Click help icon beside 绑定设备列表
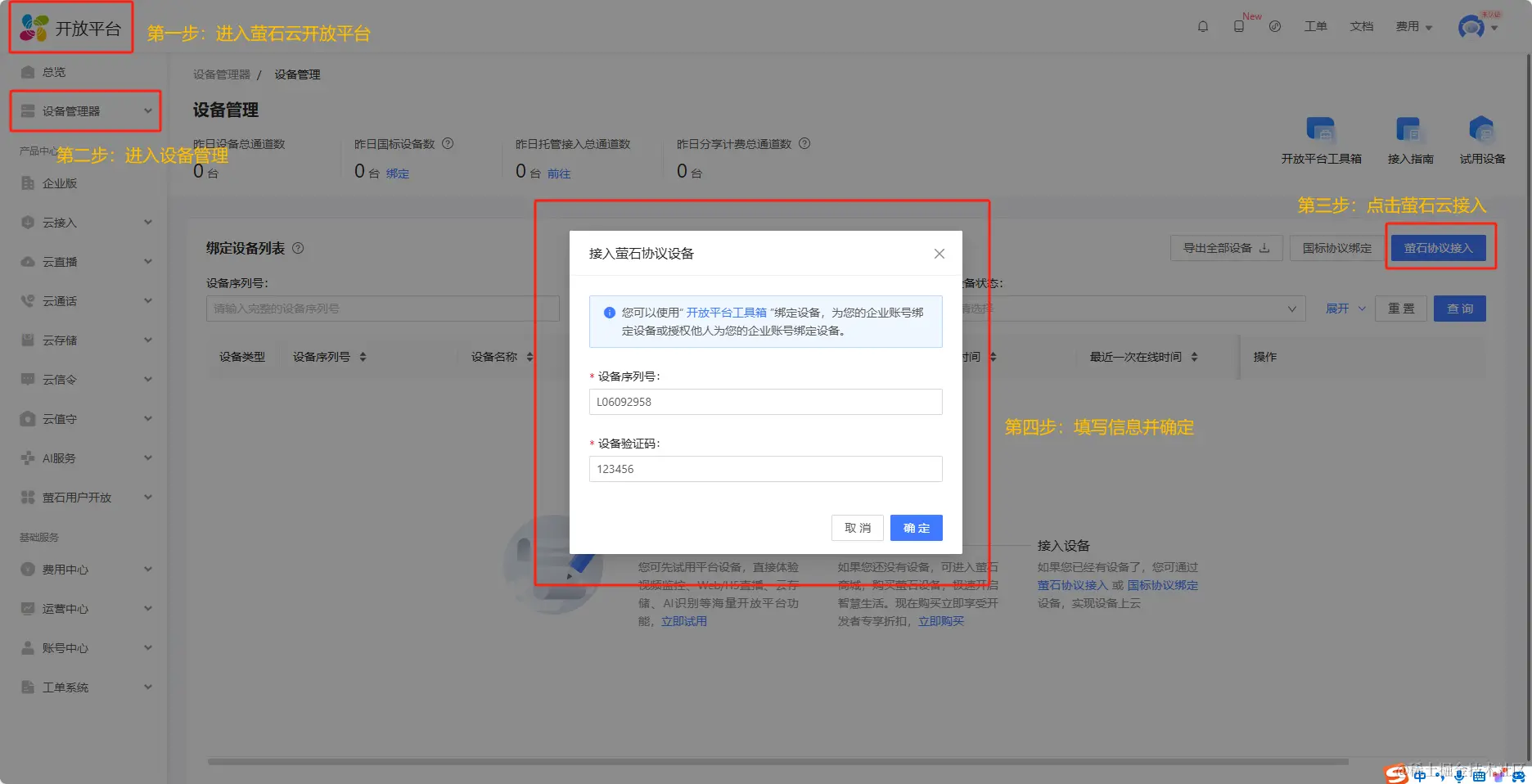1532x784 pixels. tap(298, 248)
